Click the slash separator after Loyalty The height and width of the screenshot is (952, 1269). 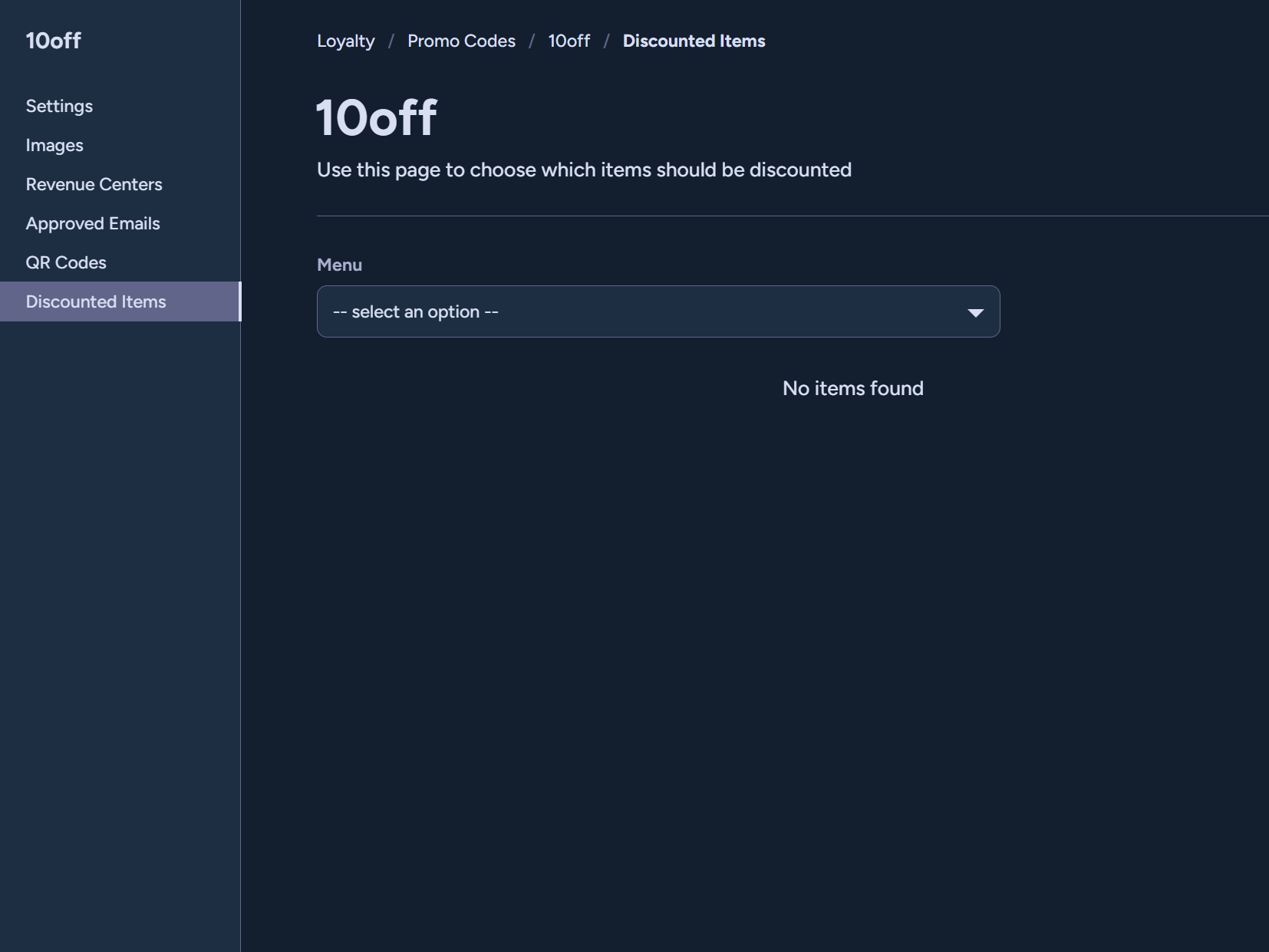391,41
